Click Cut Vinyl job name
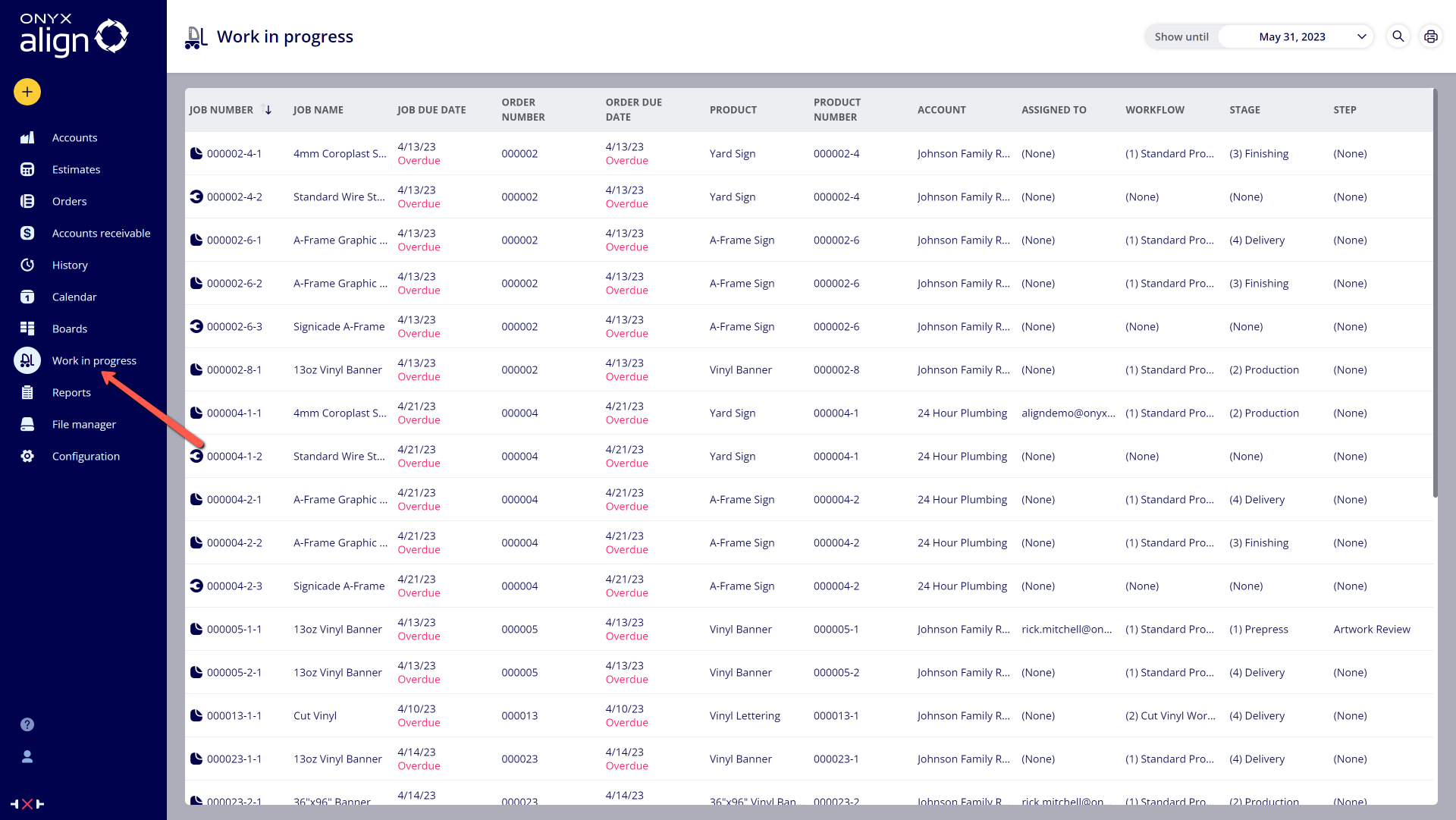 [315, 715]
